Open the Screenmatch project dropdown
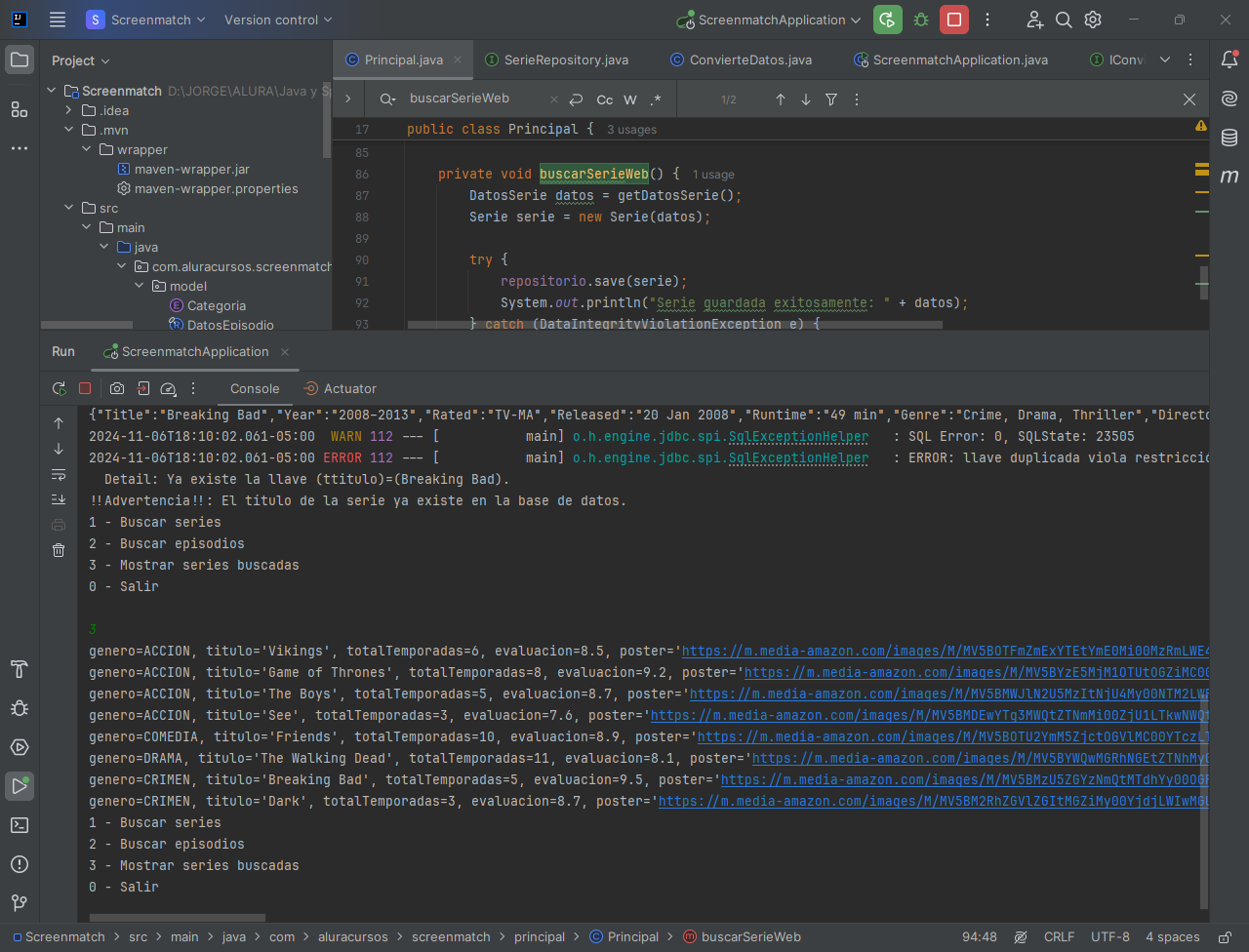 tap(146, 20)
